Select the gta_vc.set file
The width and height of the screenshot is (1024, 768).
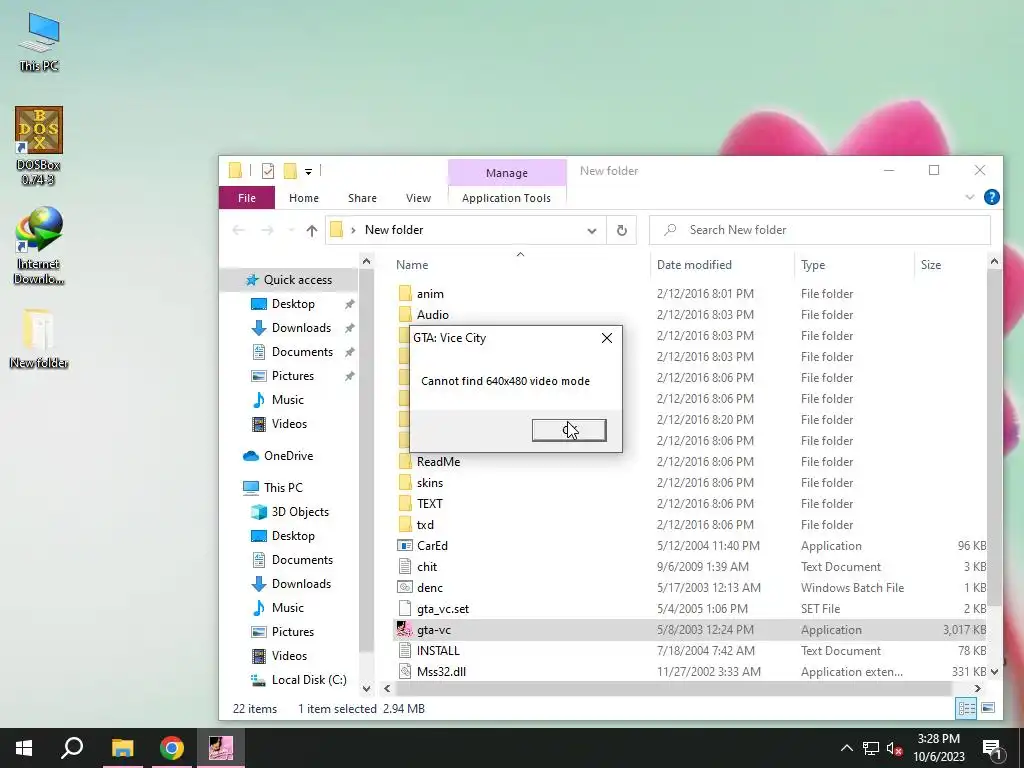(x=443, y=609)
